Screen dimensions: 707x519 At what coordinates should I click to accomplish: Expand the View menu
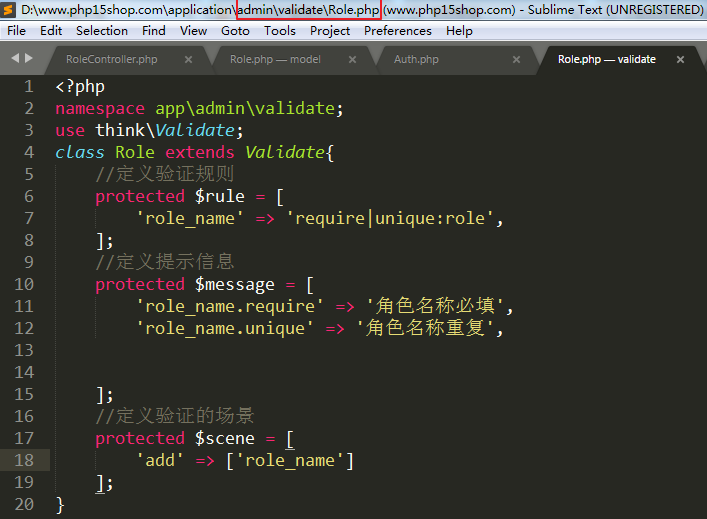pos(194,31)
